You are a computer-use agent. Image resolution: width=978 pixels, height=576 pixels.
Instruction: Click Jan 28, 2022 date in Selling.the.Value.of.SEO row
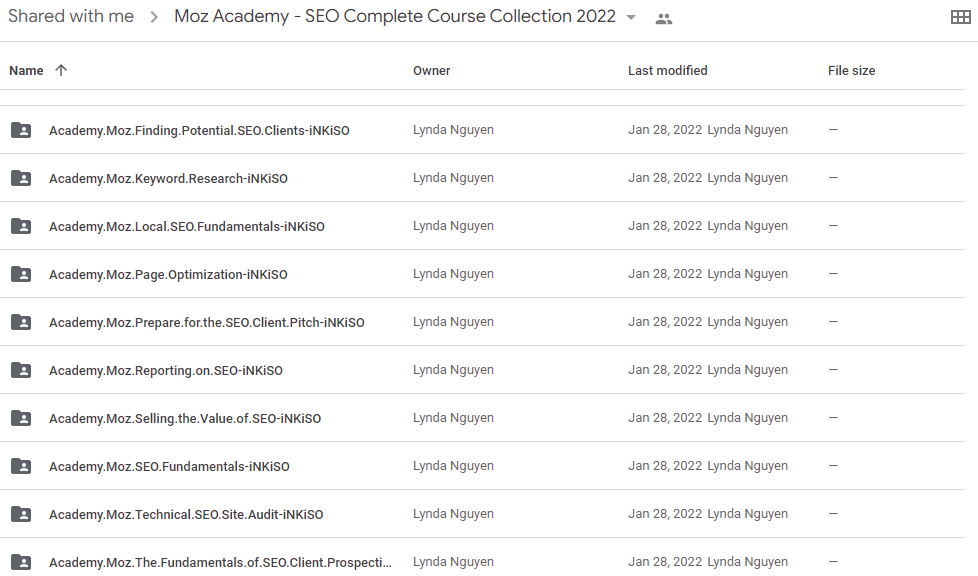point(665,418)
